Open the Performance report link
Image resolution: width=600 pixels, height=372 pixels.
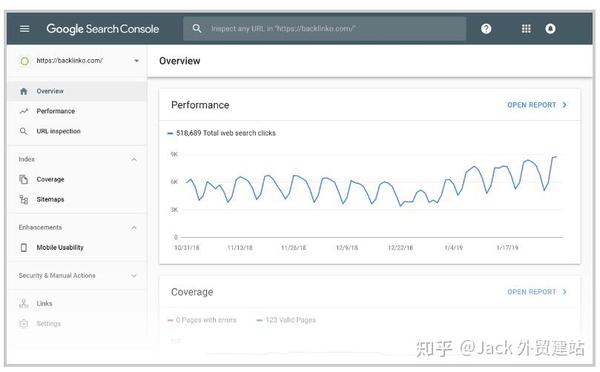click(x=536, y=105)
